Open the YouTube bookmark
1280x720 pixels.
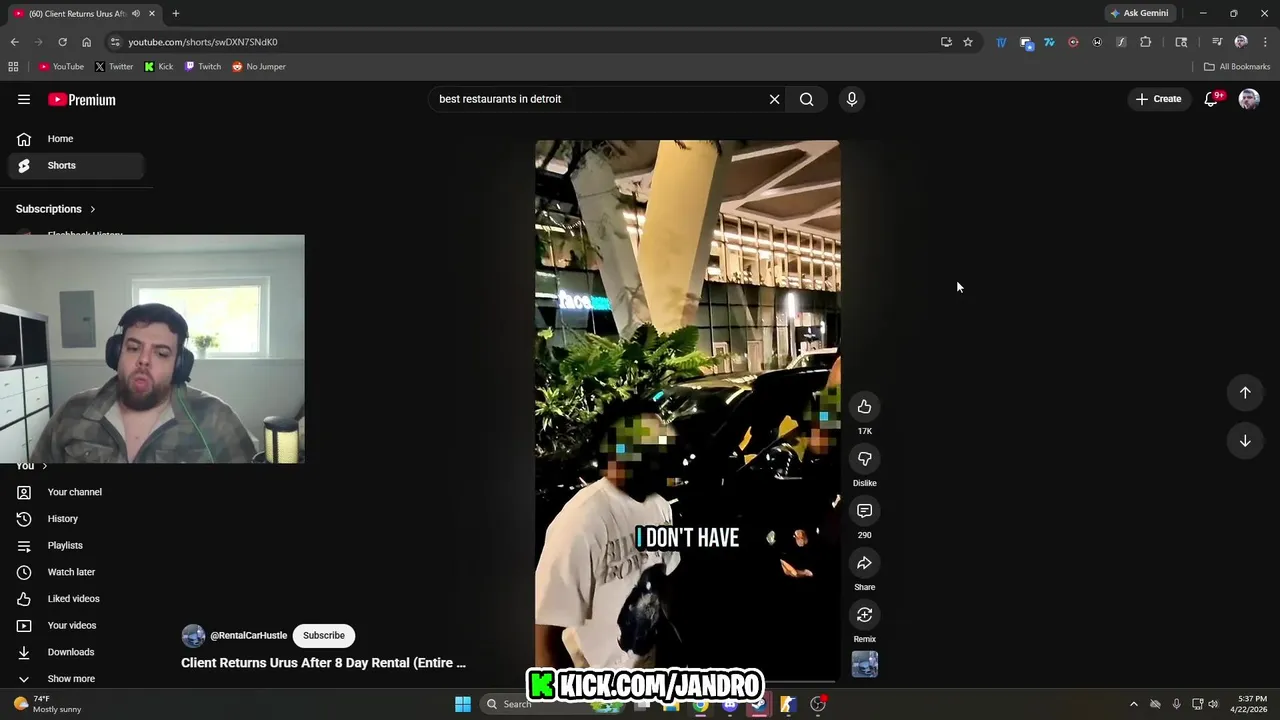coord(61,67)
